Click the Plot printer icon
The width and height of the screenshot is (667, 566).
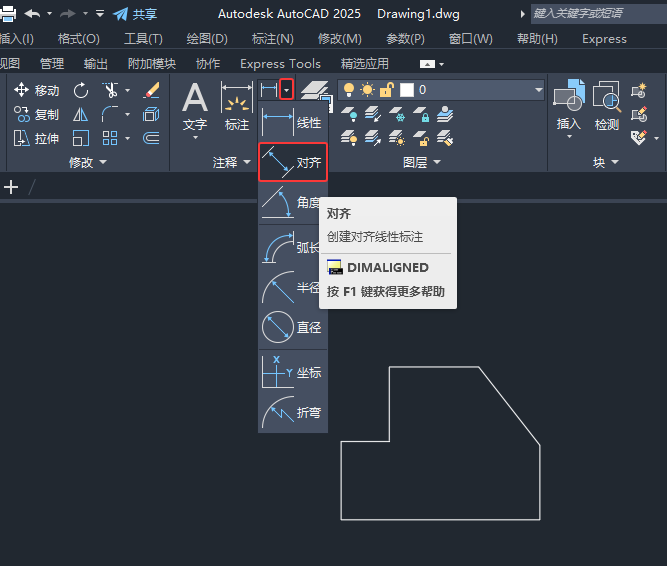(x=8, y=14)
